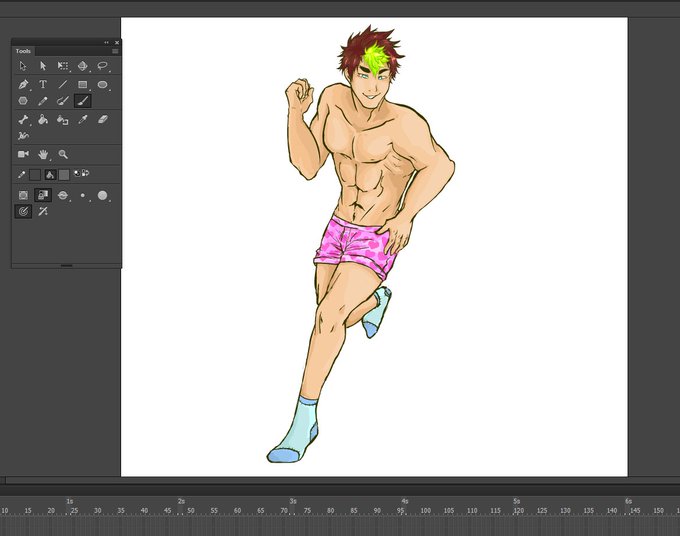
Task: Click frame 120 on the timeline ruler
Action: 519,511
